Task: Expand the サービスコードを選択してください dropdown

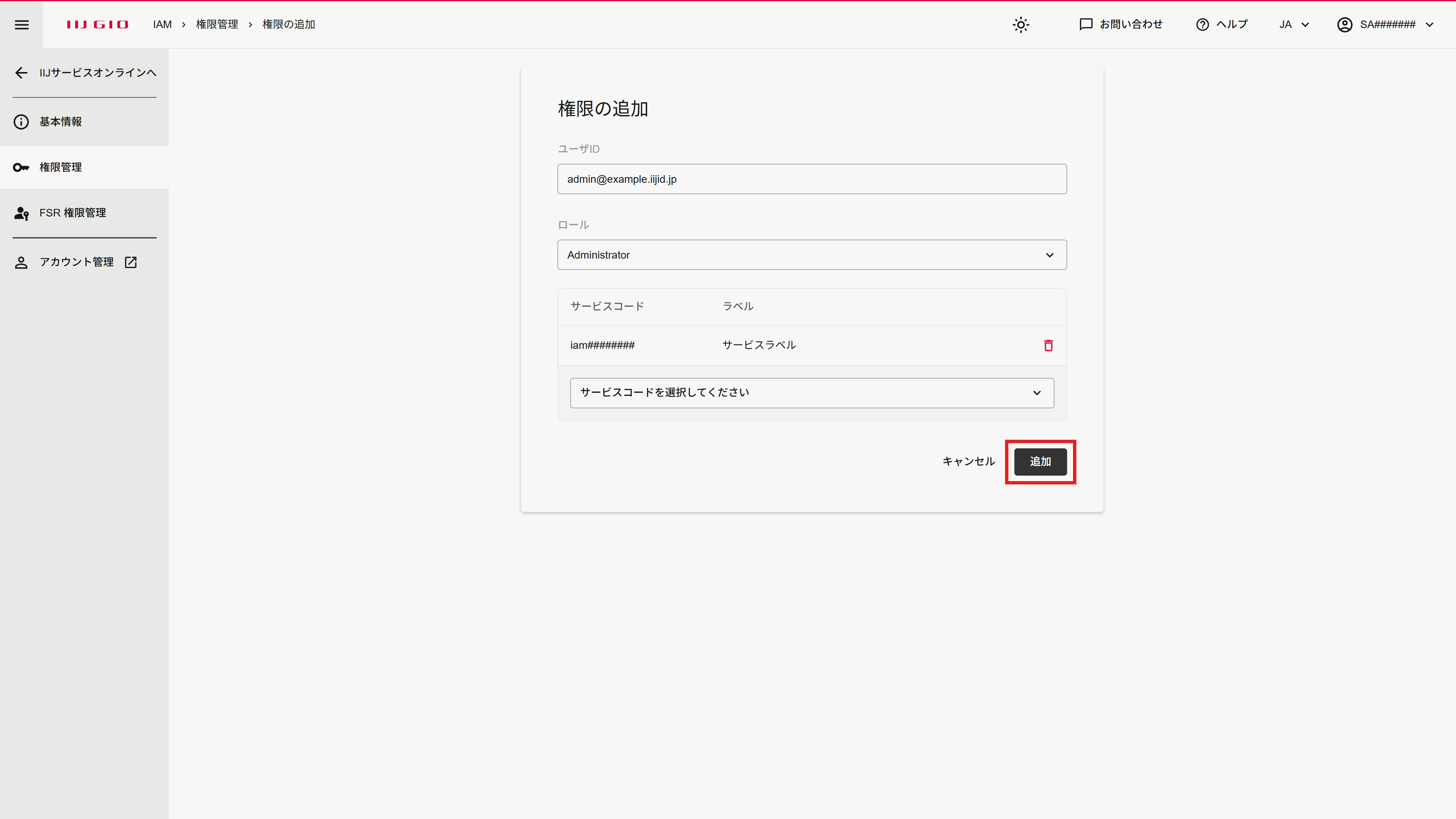Action: (812, 393)
